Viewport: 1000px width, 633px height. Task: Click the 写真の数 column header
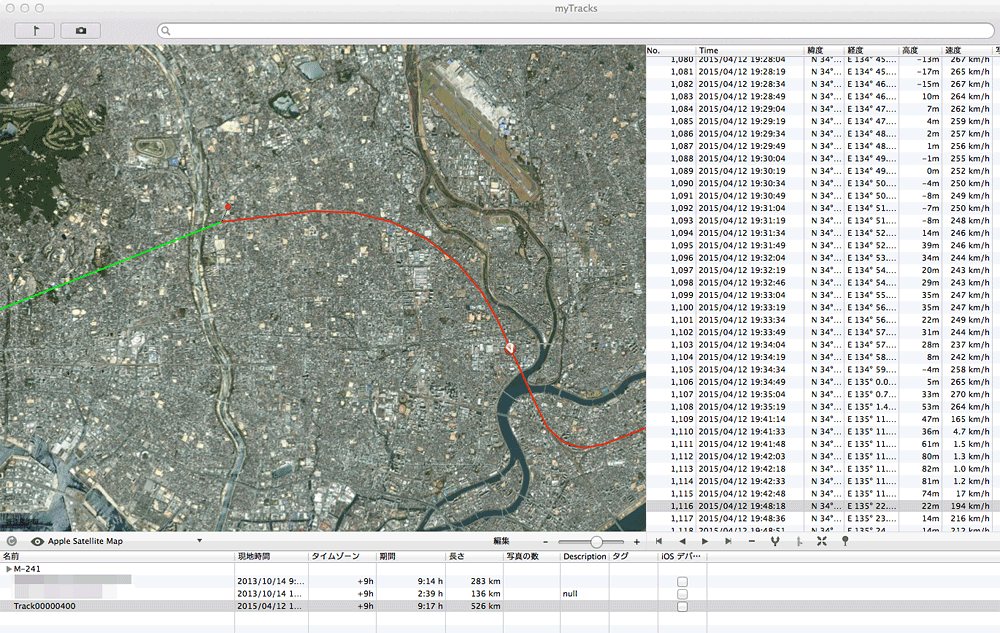pos(532,557)
